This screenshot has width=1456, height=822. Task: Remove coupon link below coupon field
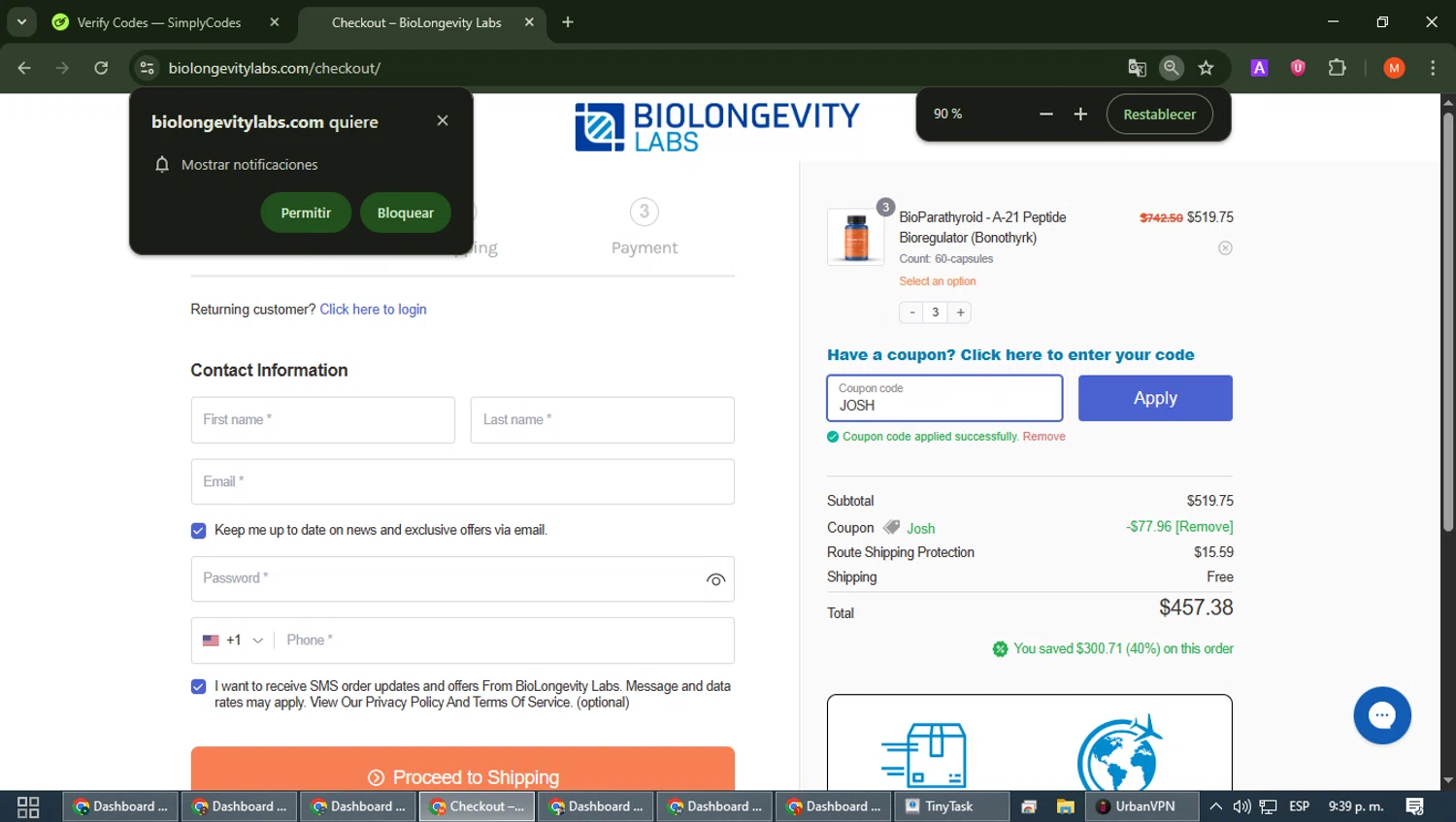[x=1043, y=437]
